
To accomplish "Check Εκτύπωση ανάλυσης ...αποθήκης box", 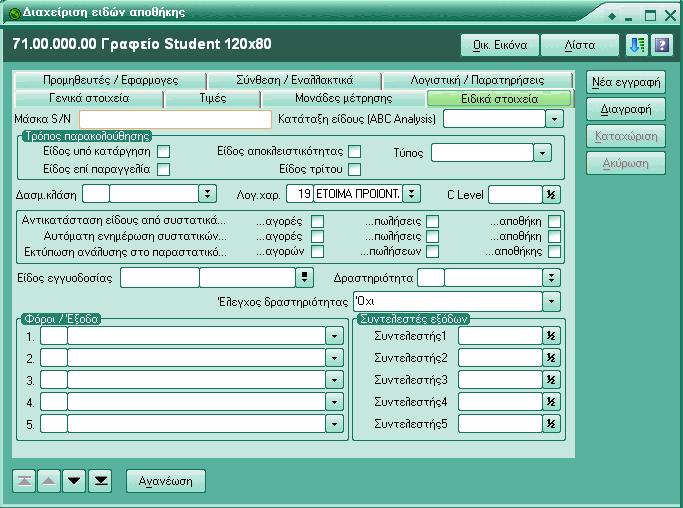I will coord(554,251).
